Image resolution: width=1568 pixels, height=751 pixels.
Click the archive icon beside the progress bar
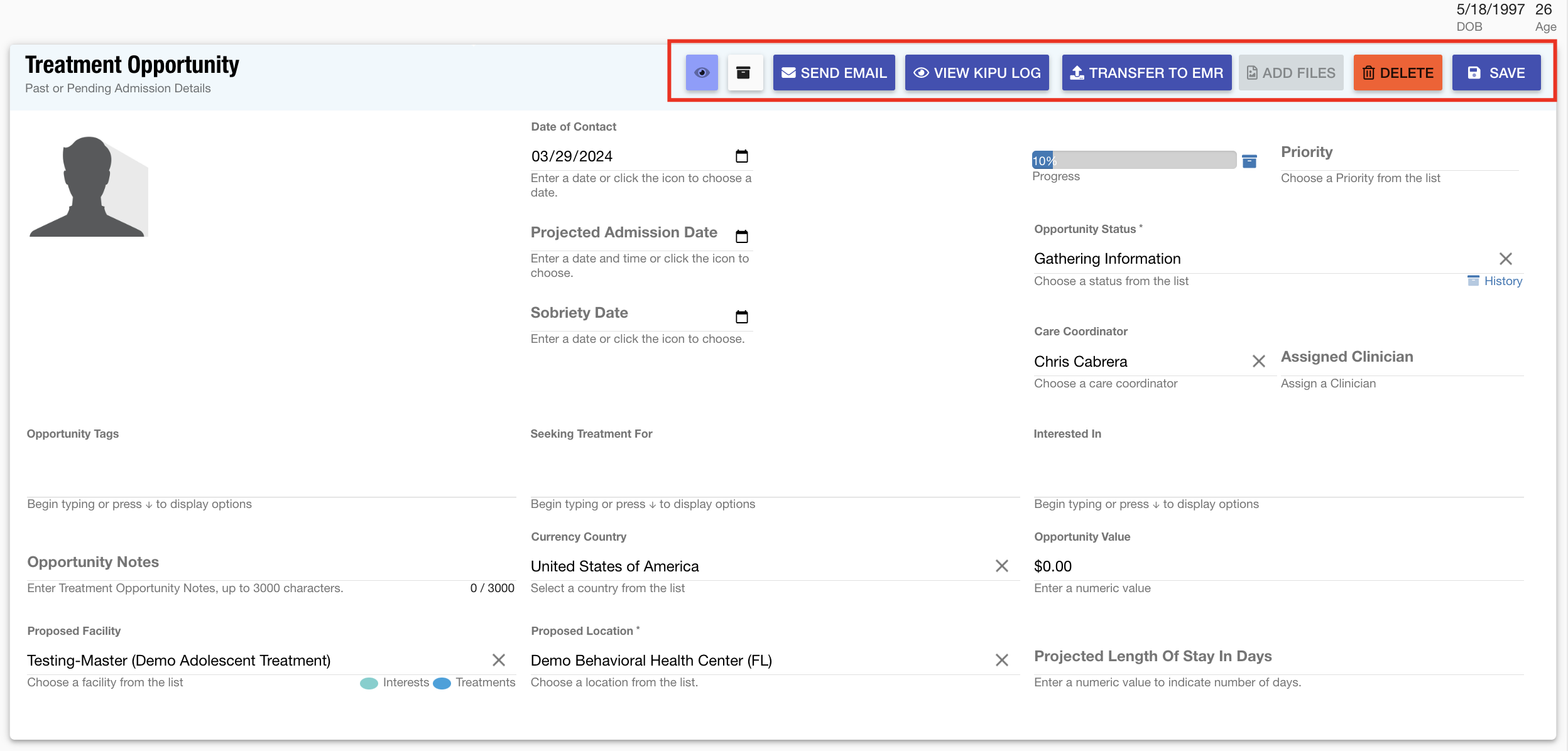point(1249,161)
